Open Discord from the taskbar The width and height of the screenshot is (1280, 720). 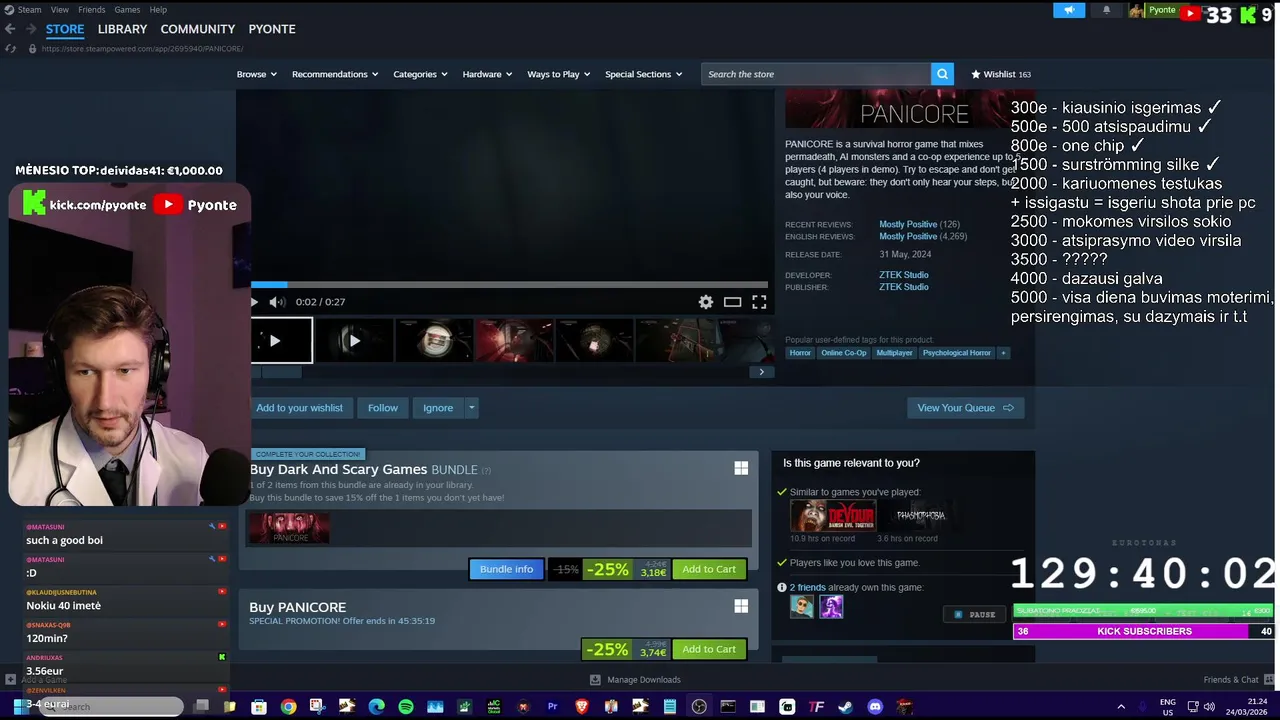(875, 707)
